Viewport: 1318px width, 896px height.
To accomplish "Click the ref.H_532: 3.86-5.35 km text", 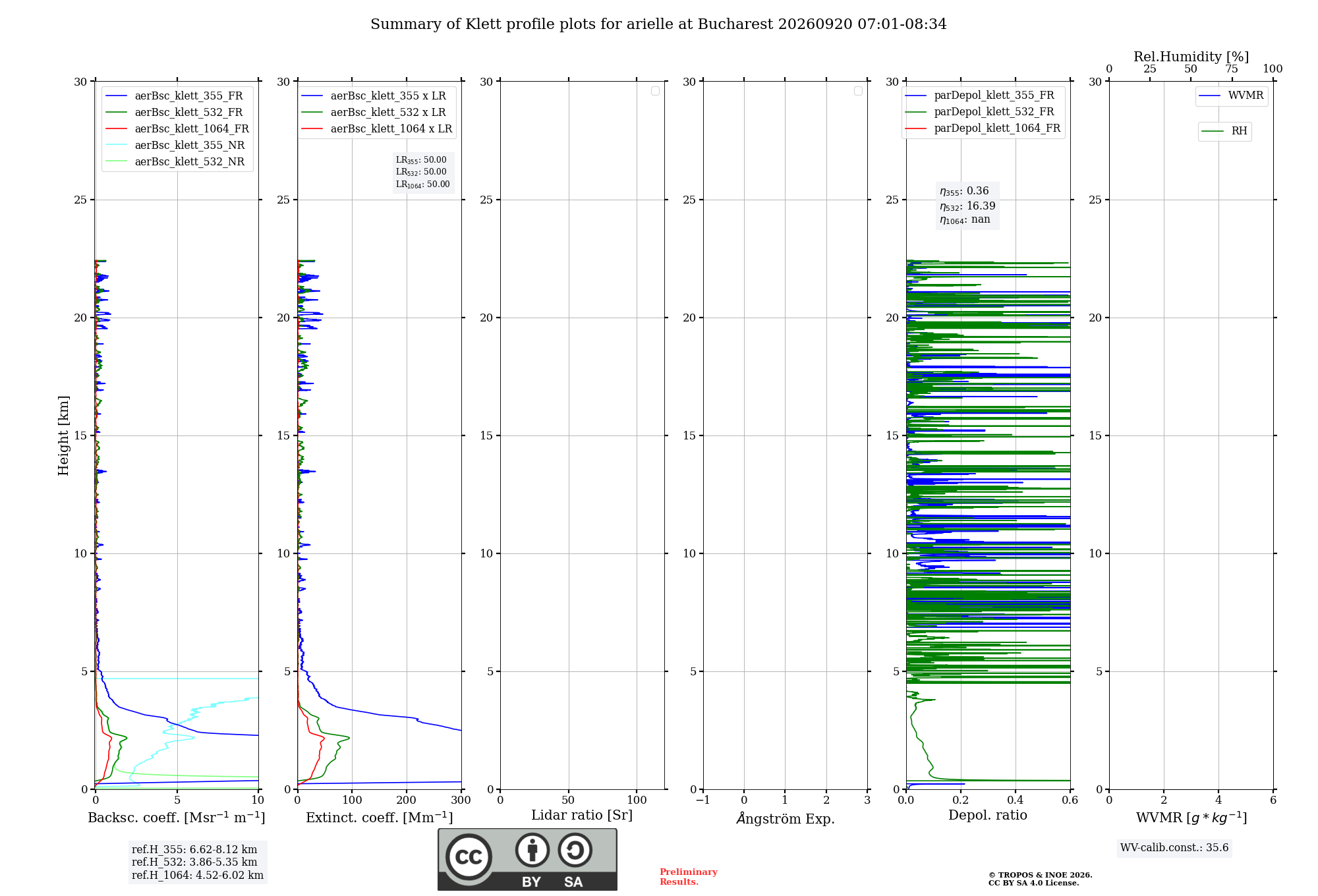I will [194, 862].
